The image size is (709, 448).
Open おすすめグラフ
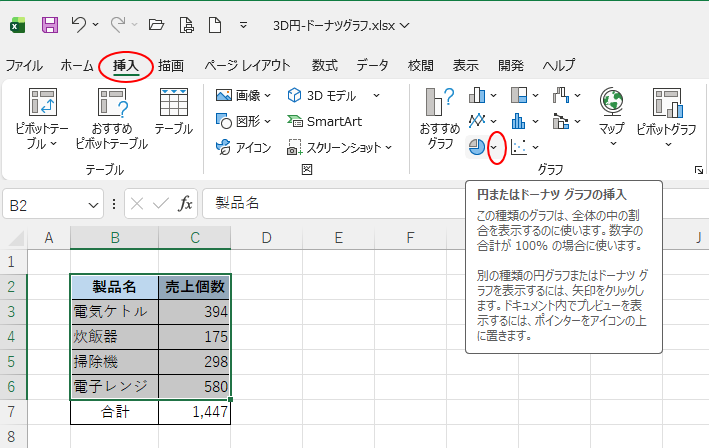point(440,118)
